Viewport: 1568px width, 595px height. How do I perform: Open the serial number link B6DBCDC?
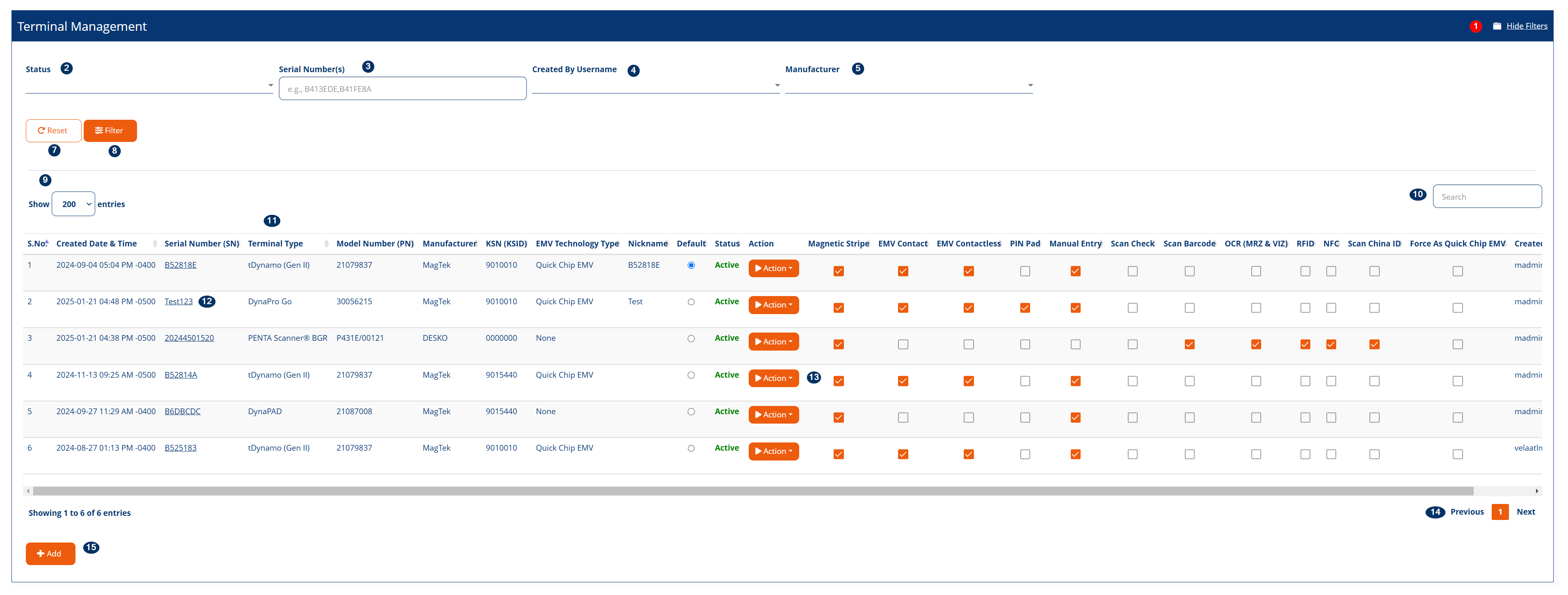coord(182,410)
